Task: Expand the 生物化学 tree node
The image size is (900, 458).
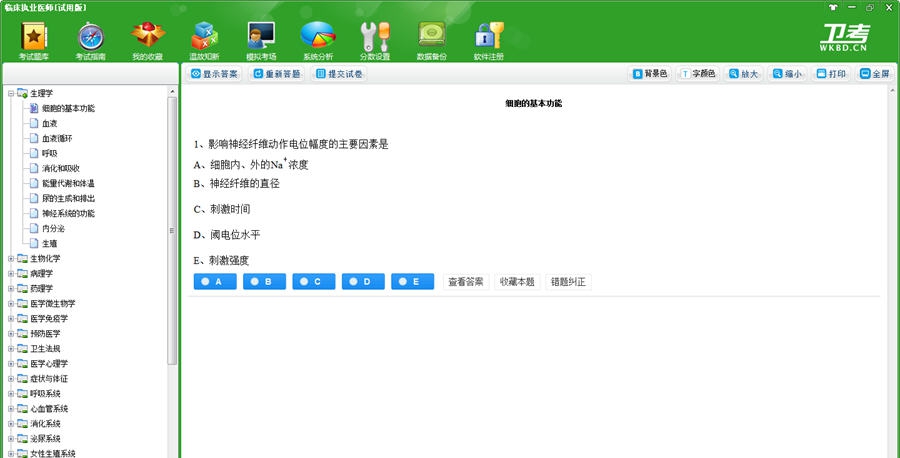Action: (x=11, y=258)
